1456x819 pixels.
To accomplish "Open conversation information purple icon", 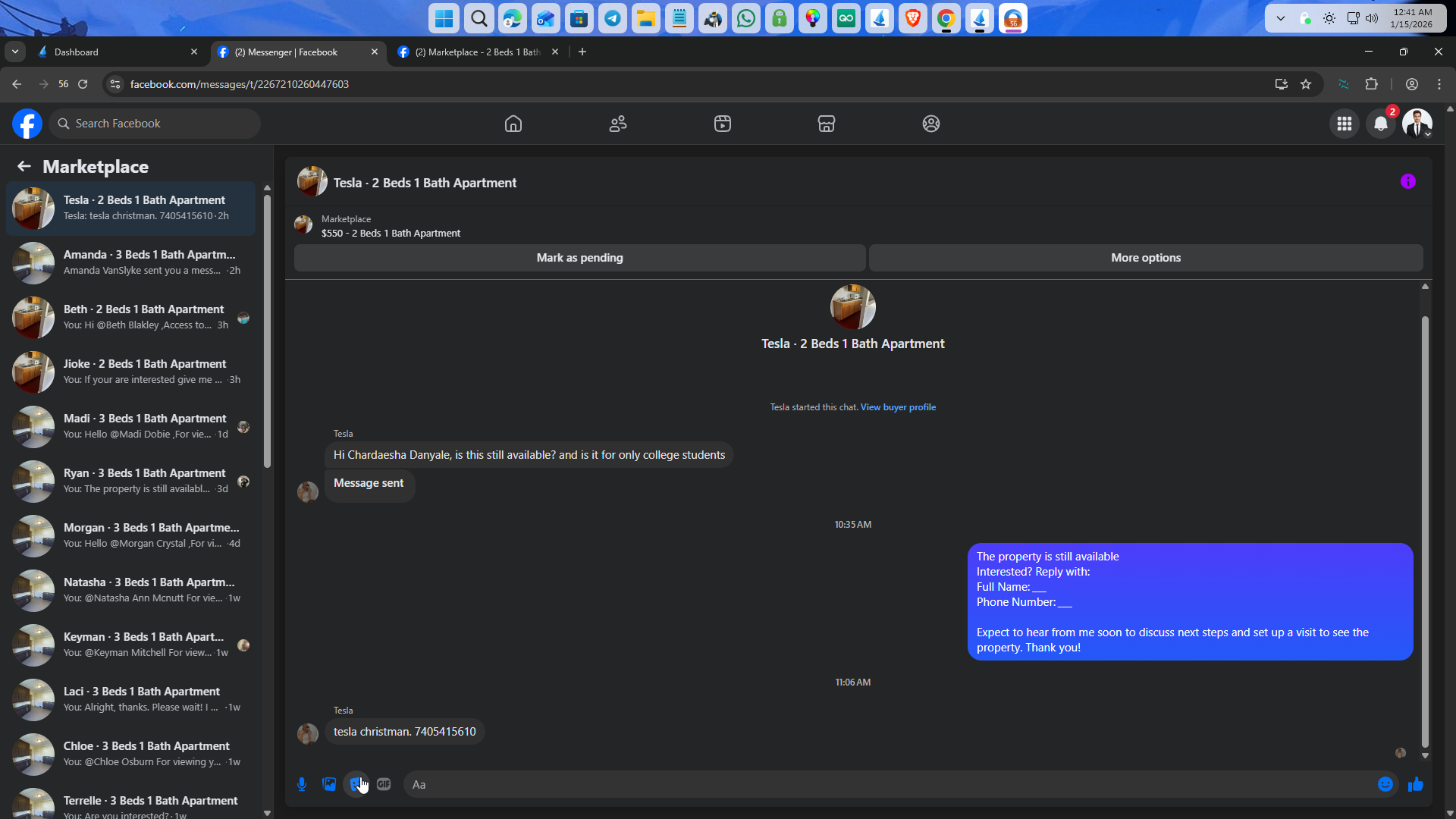I will pyautogui.click(x=1408, y=181).
